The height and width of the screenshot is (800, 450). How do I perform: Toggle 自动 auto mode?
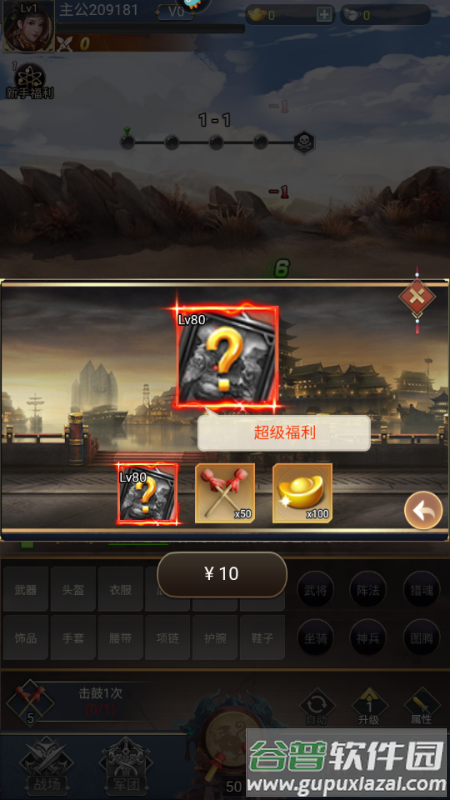click(x=317, y=707)
